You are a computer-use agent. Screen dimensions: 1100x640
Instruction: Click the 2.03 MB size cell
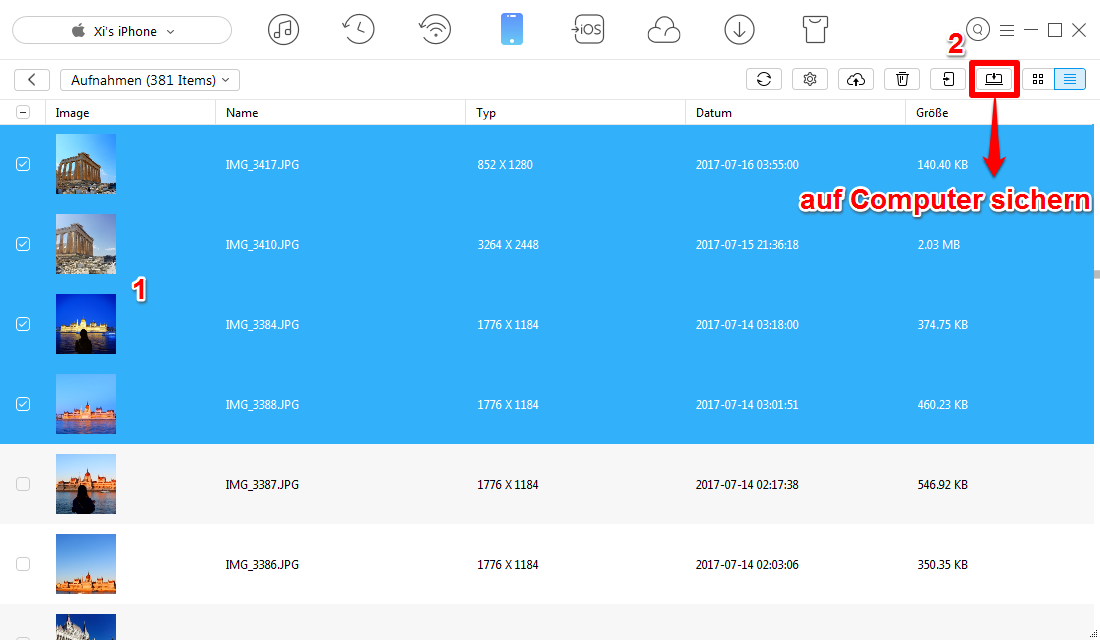tap(939, 245)
